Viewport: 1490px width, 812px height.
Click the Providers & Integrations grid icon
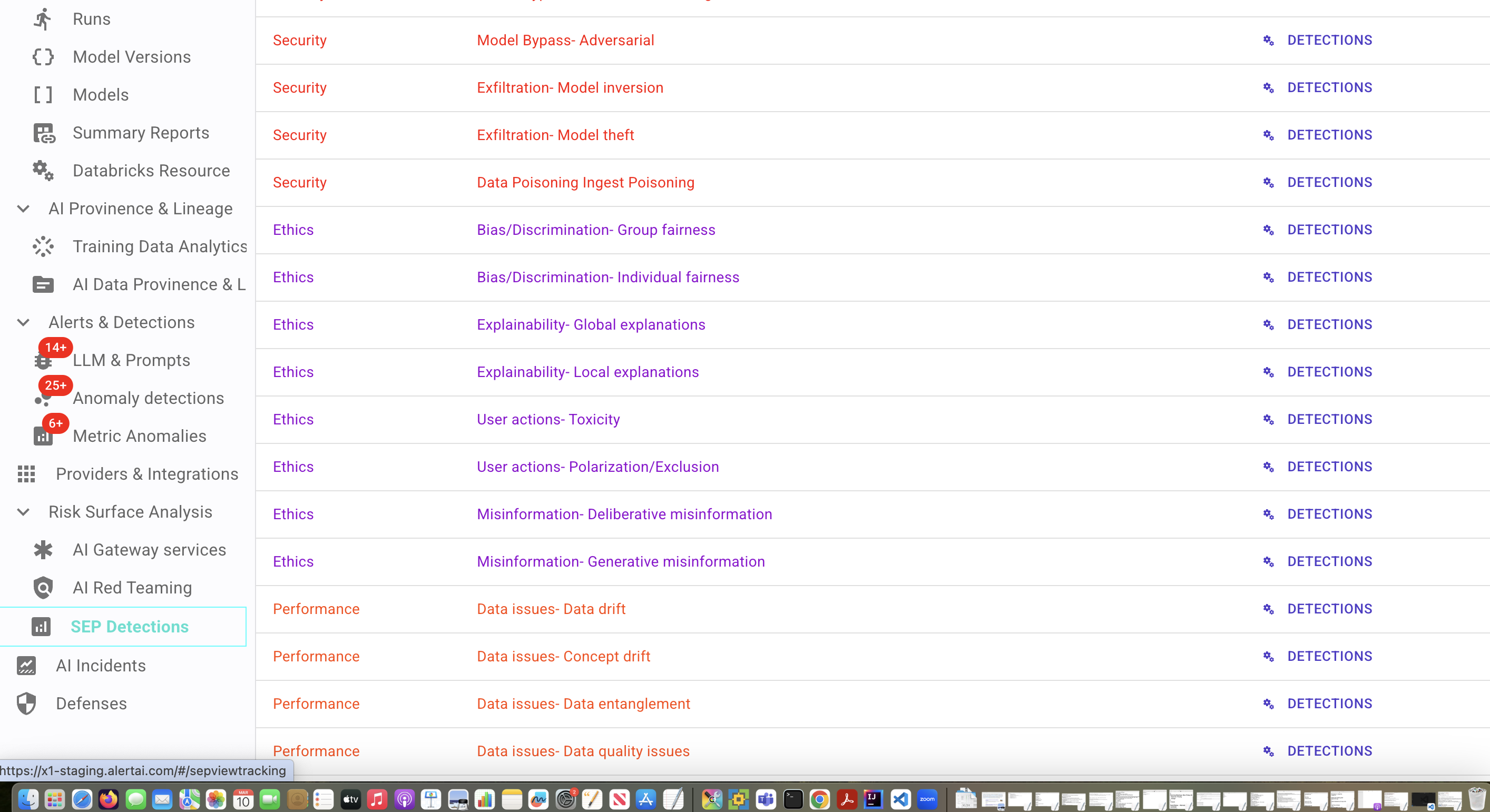click(26, 474)
